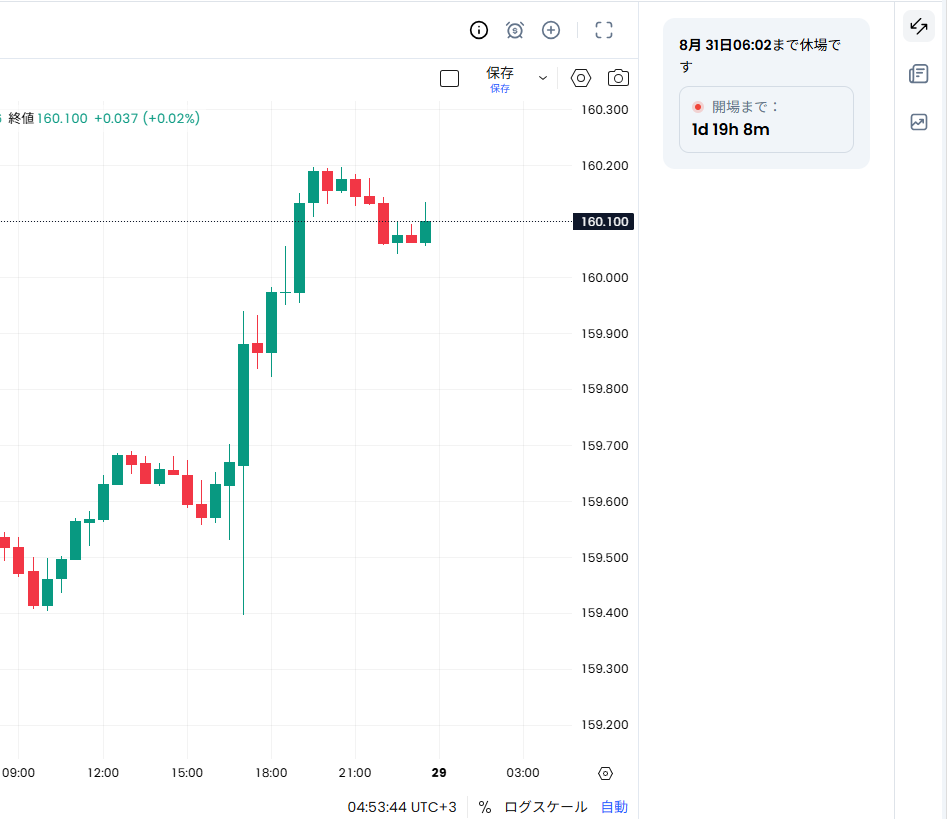The height and width of the screenshot is (819, 949).
Task: Open the news list panel icon
Action: click(x=919, y=74)
